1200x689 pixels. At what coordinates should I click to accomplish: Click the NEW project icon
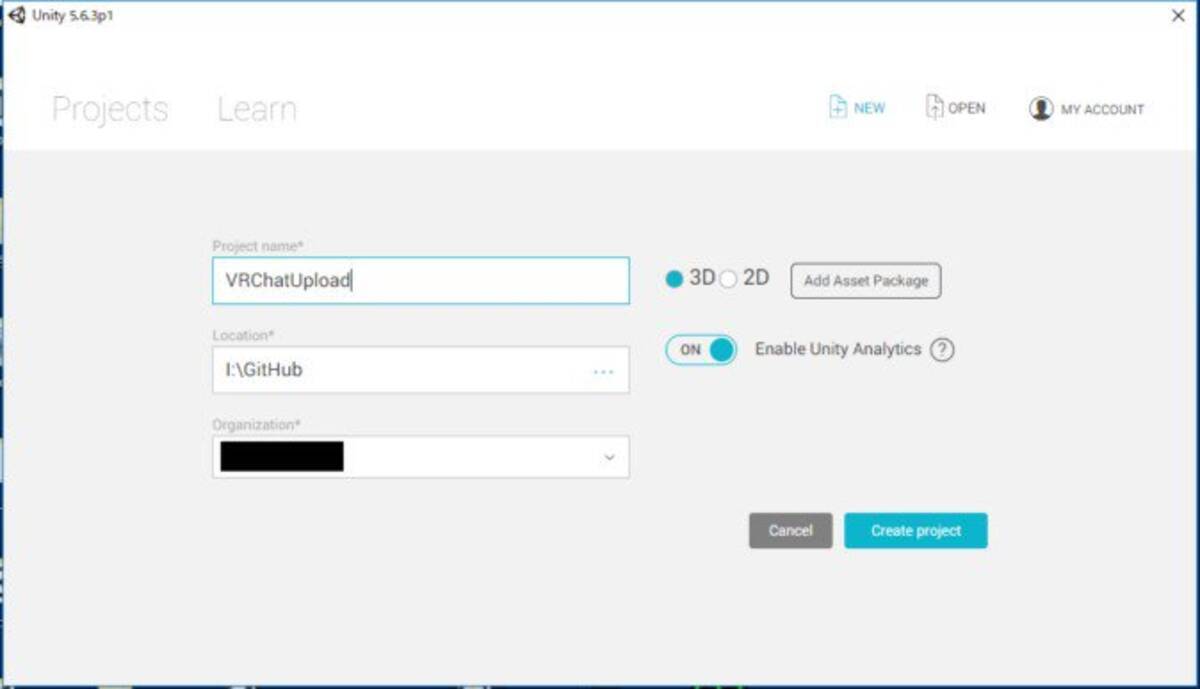coord(838,108)
